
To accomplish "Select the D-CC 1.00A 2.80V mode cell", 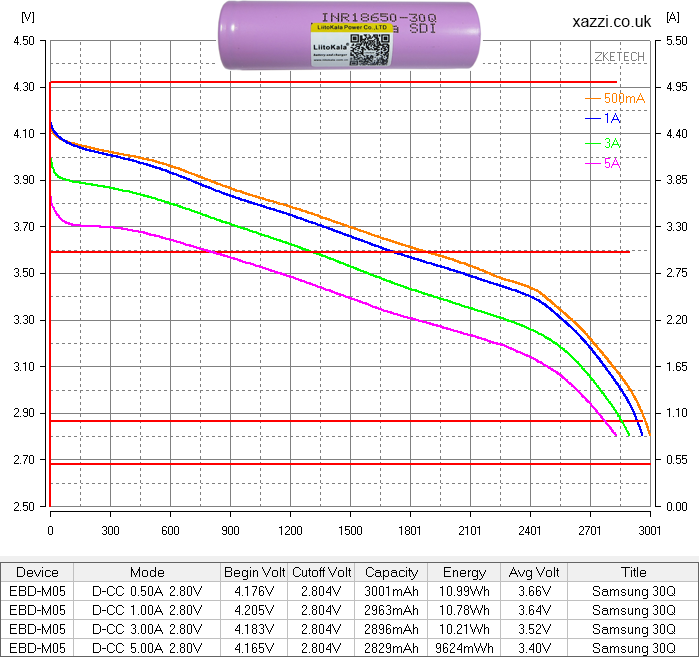I will point(147,610).
